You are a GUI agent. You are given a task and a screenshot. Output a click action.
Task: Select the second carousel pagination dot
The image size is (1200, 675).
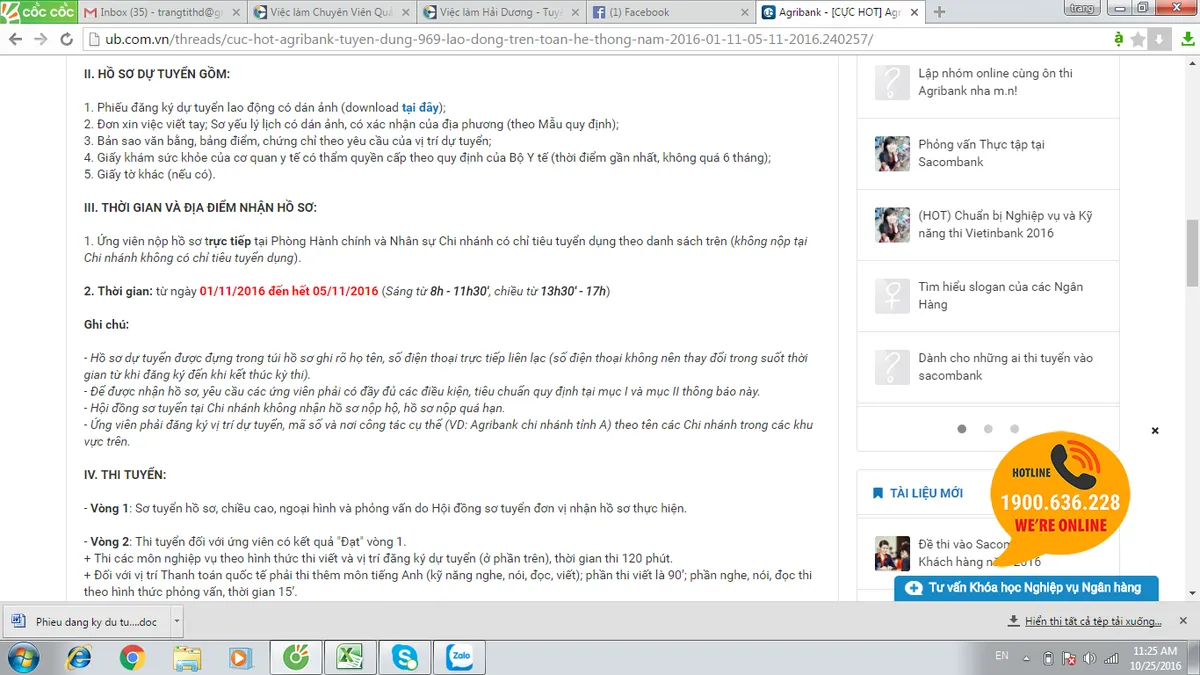tap(988, 429)
